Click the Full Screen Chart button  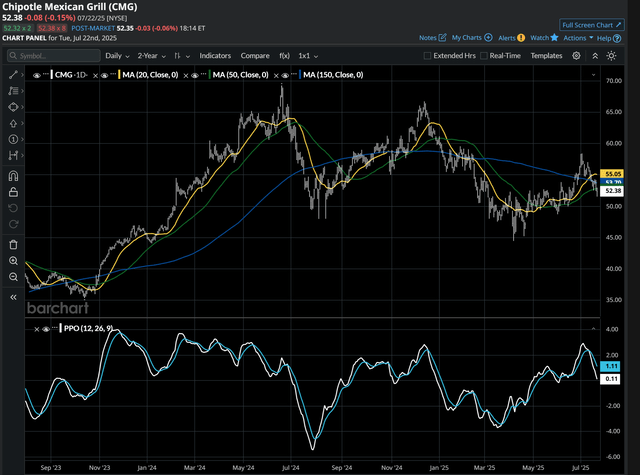tap(591, 25)
